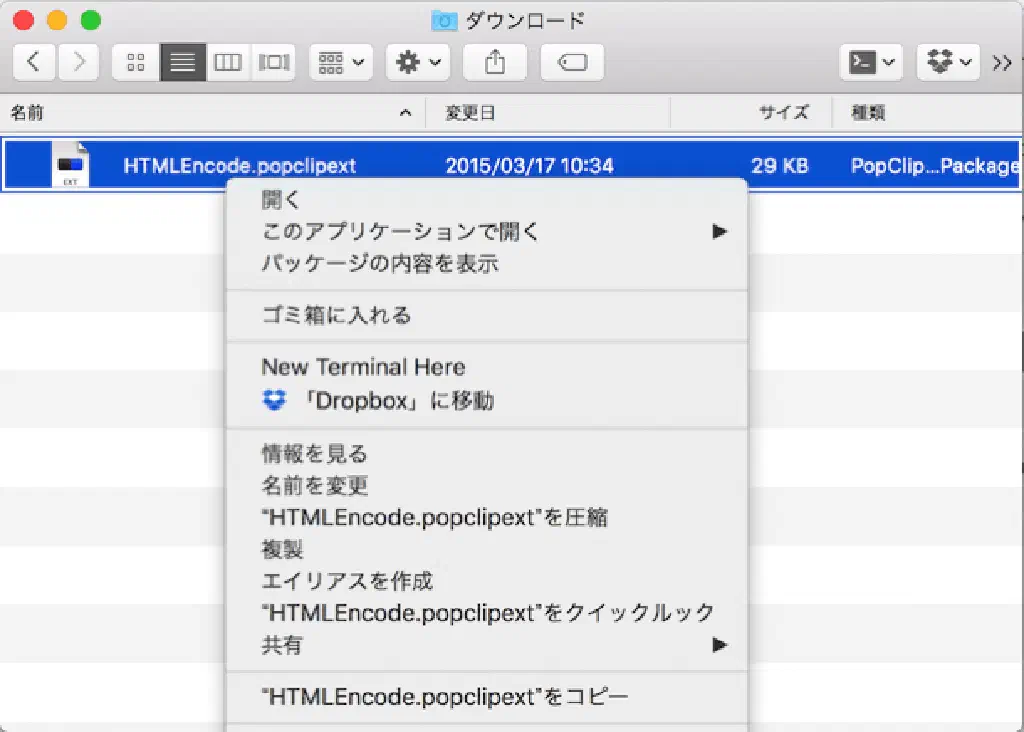1024x732 pixels.
Task: Switch to Cover Flow view
Action: coord(273,62)
